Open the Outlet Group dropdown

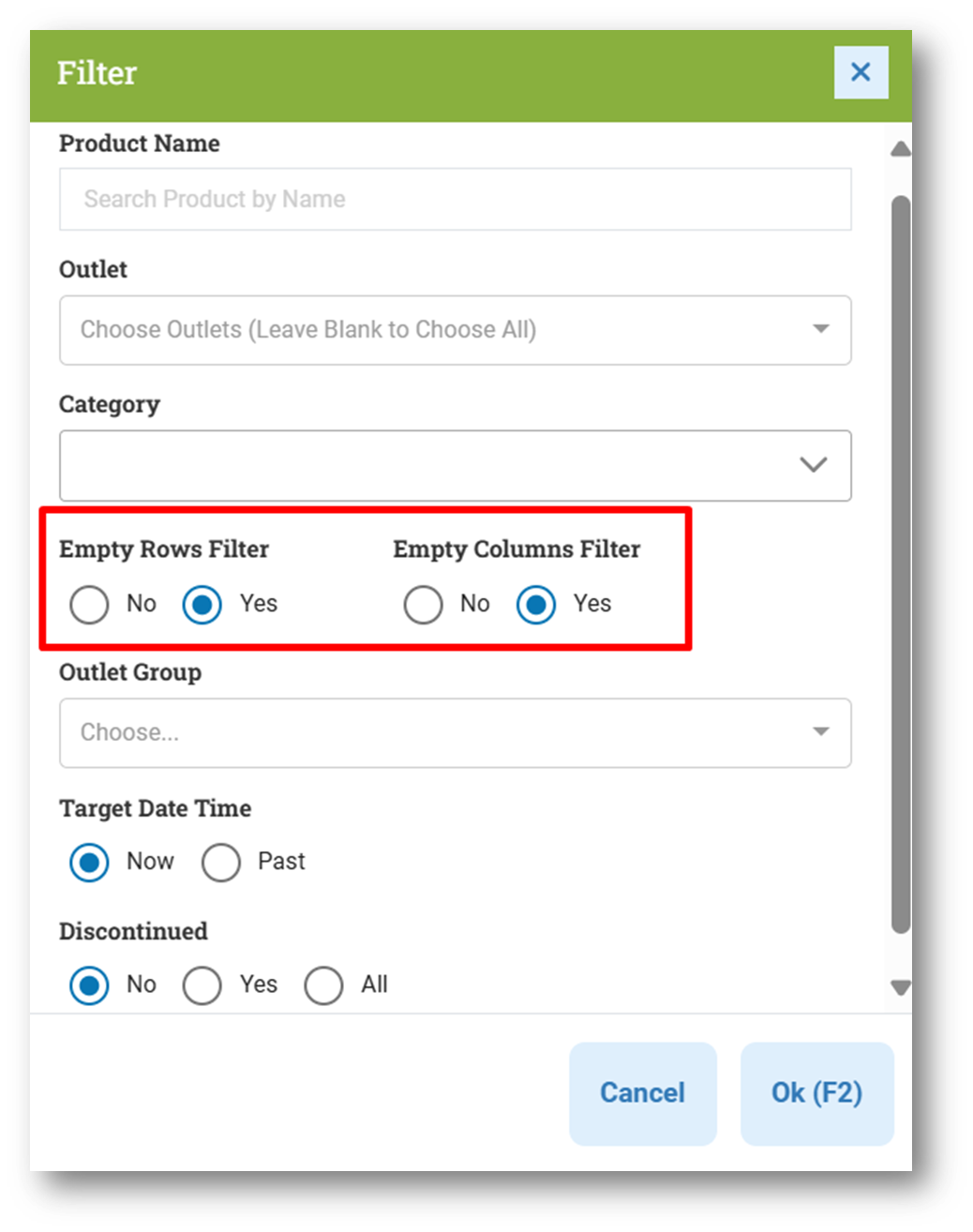[455, 732]
